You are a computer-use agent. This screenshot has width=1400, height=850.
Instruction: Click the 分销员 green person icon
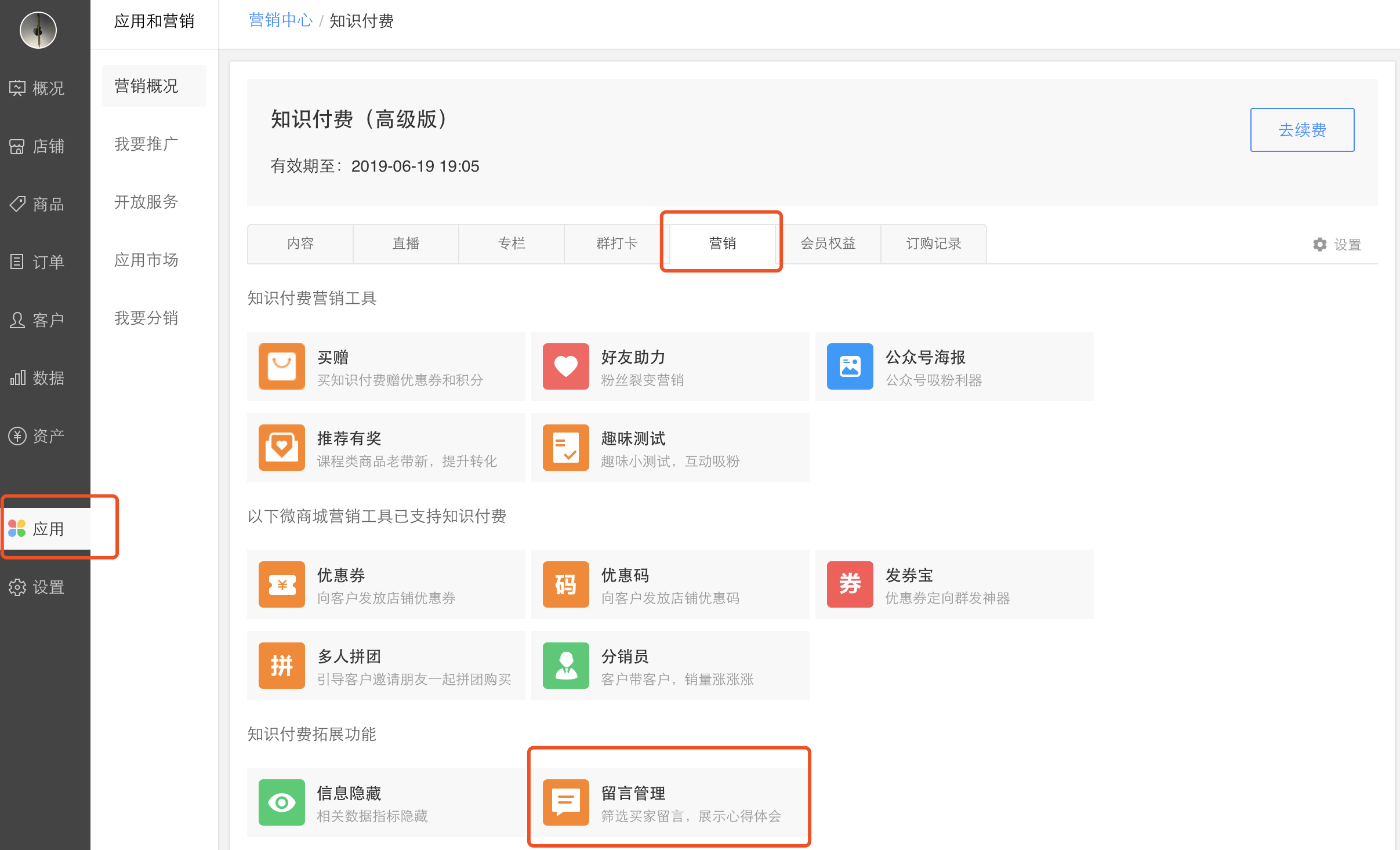click(x=565, y=665)
